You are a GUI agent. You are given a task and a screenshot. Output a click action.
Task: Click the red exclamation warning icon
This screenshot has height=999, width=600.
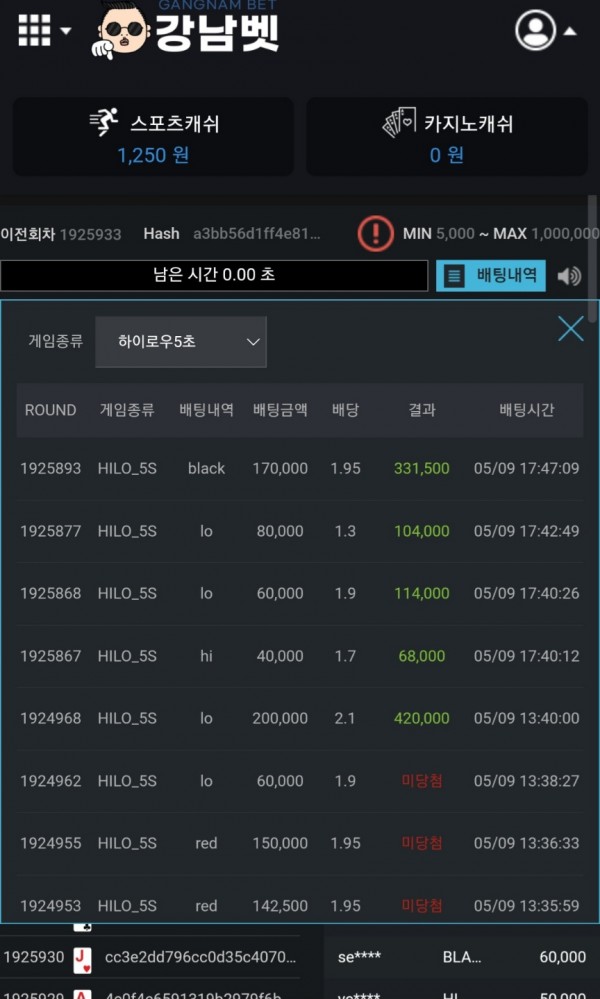click(376, 234)
